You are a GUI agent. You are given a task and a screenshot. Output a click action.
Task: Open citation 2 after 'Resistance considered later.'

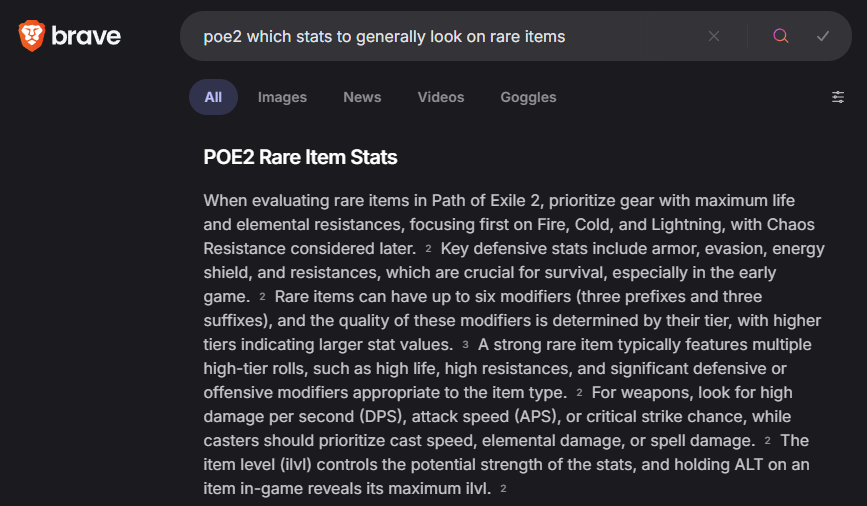click(x=428, y=249)
